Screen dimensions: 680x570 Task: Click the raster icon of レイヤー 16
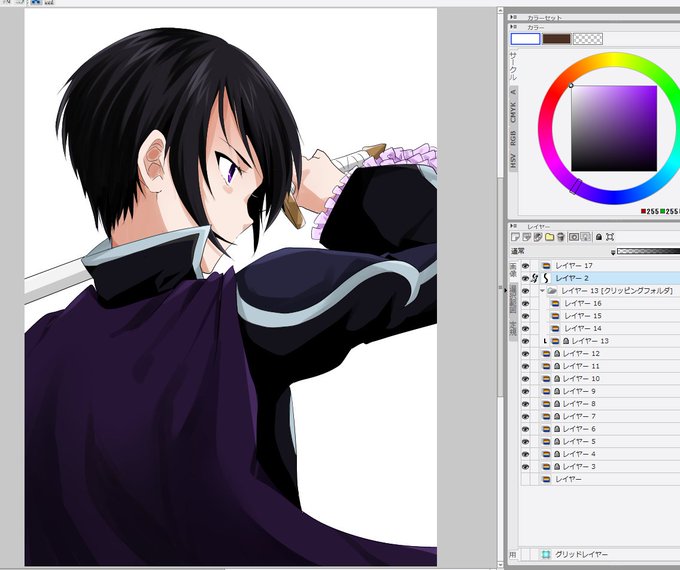click(x=555, y=303)
